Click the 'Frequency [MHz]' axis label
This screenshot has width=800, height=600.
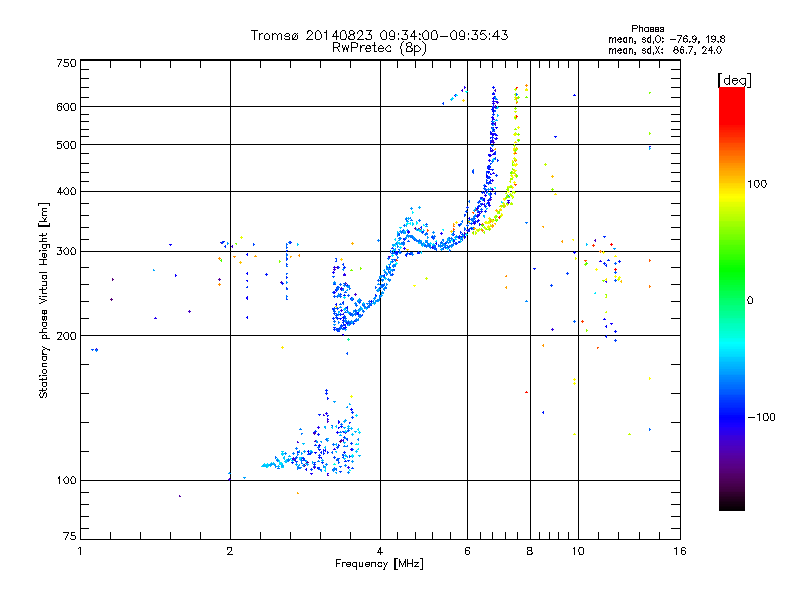tap(379, 564)
